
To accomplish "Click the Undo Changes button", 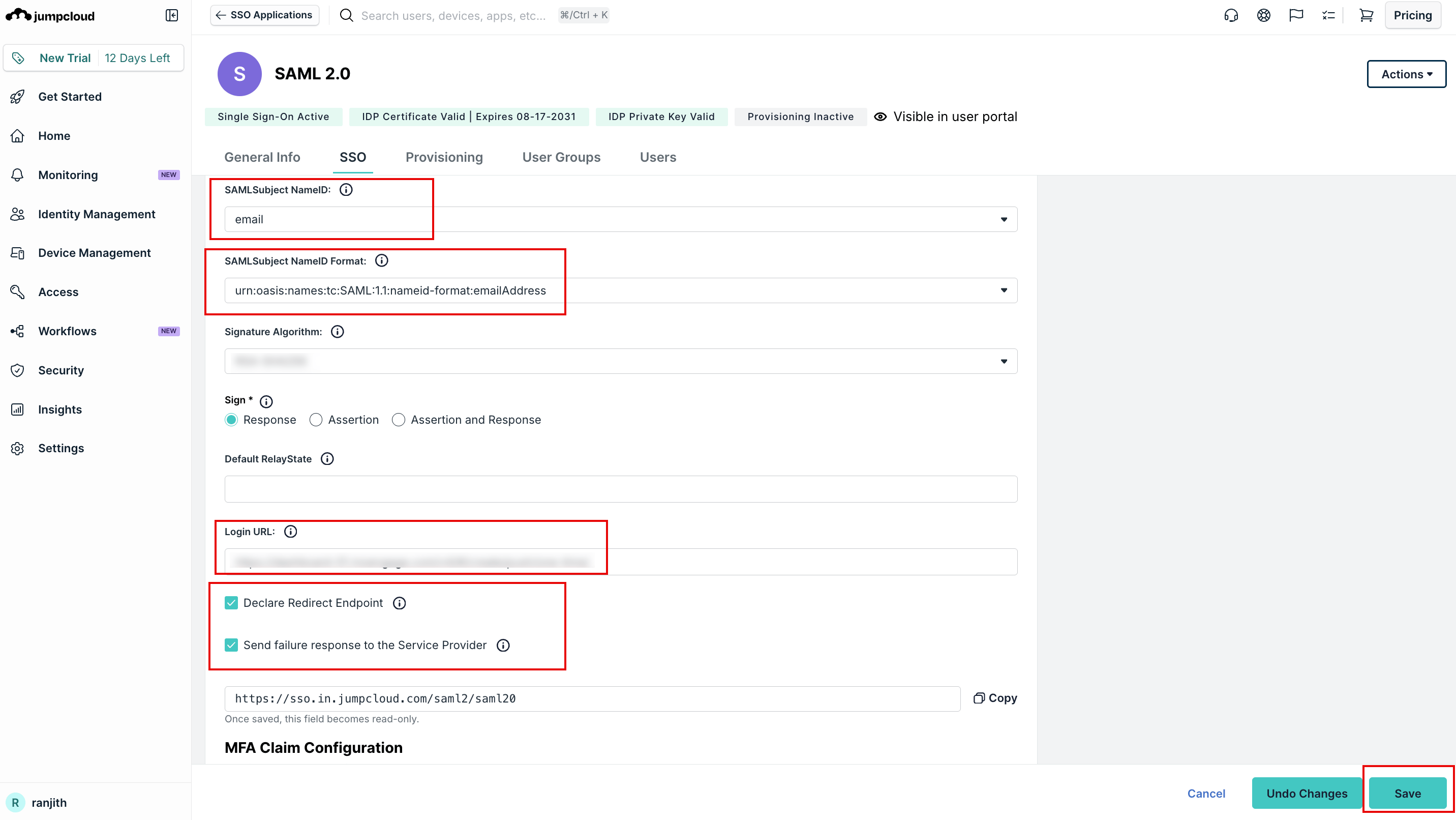I will pyautogui.click(x=1307, y=793).
